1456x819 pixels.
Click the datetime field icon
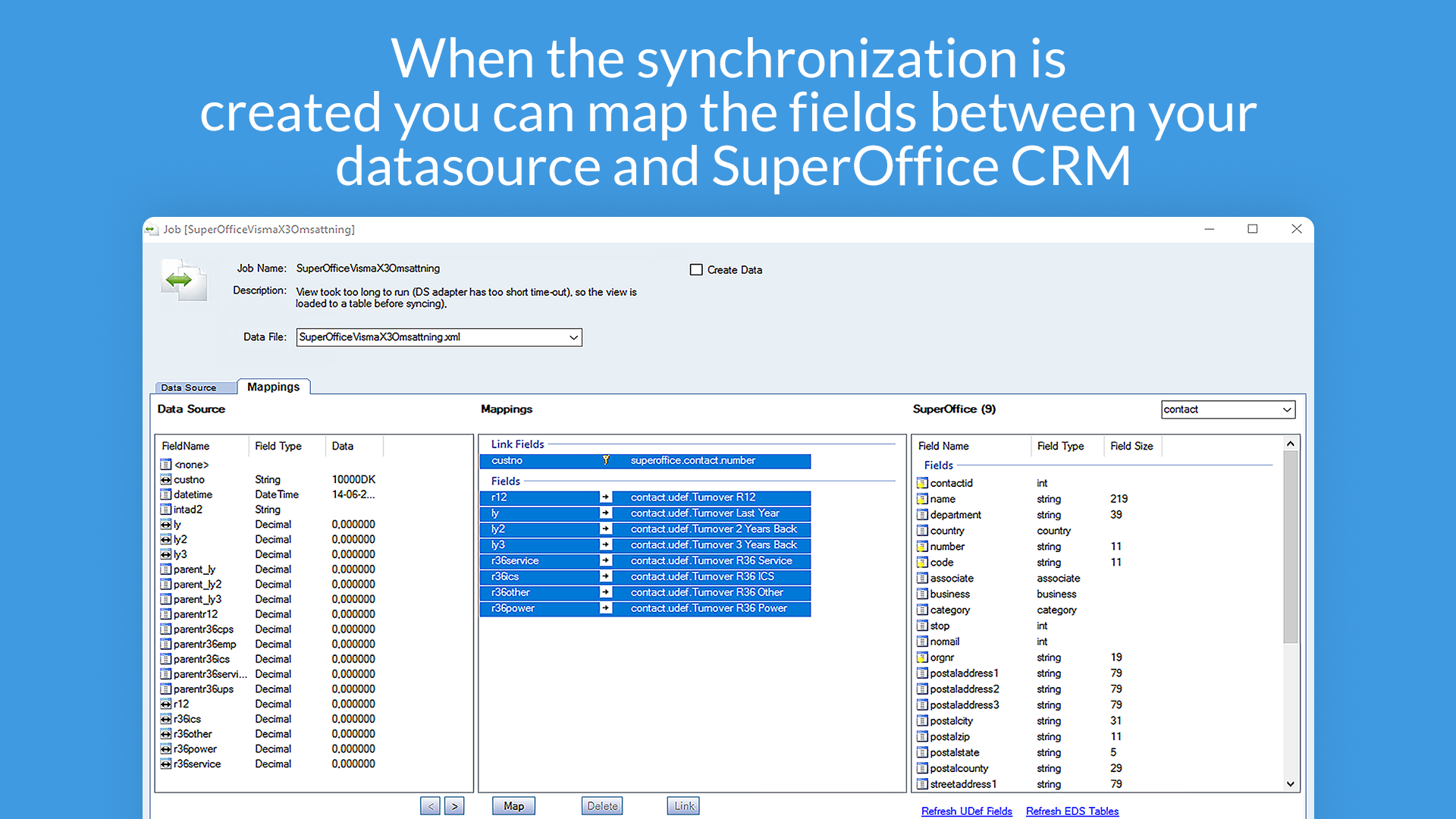(x=166, y=494)
